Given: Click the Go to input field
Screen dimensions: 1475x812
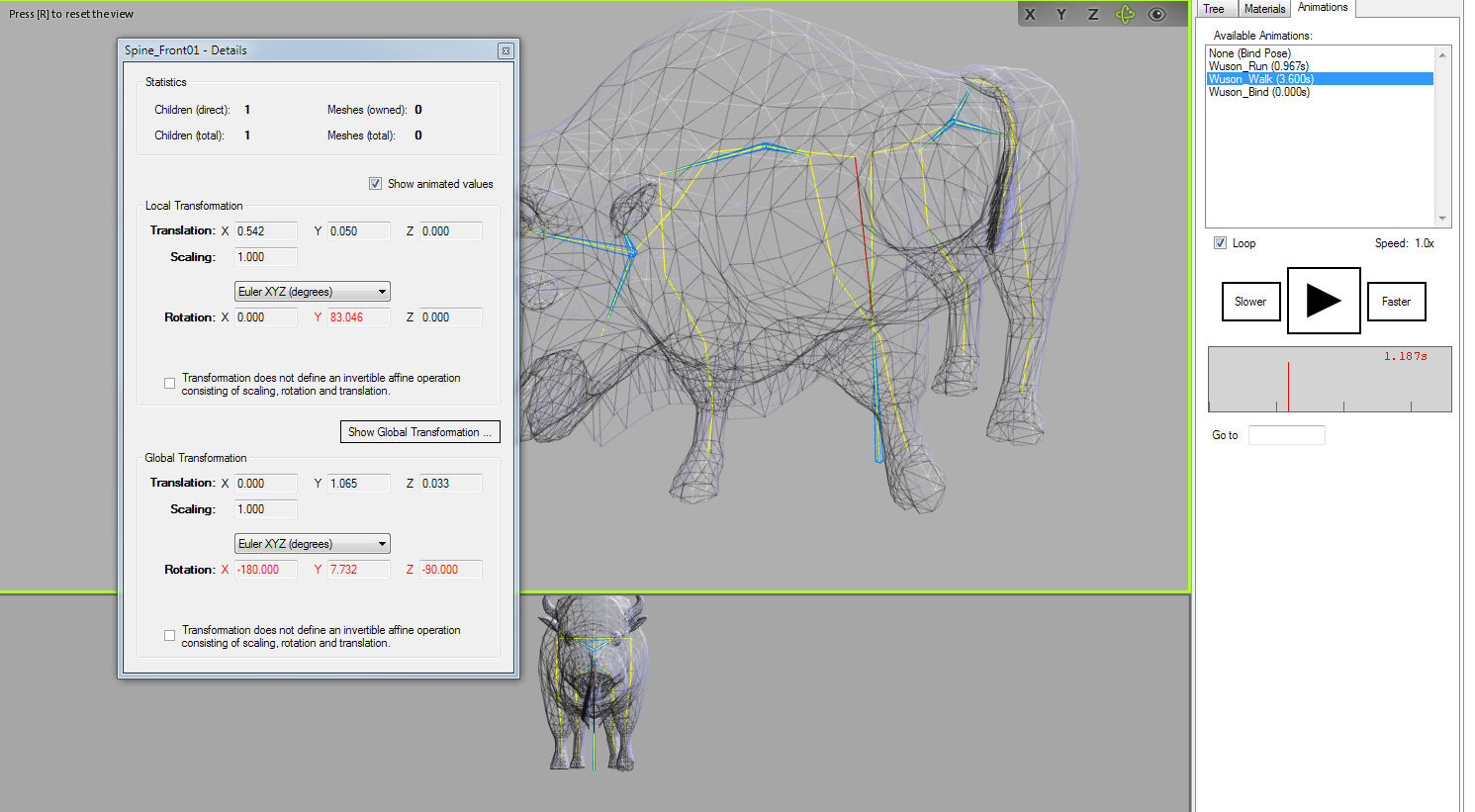Looking at the screenshot, I should pyautogui.click(x=1286, y=435).
